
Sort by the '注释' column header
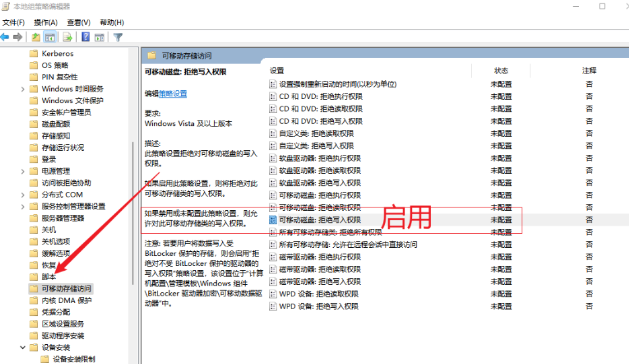coord(589,71)
